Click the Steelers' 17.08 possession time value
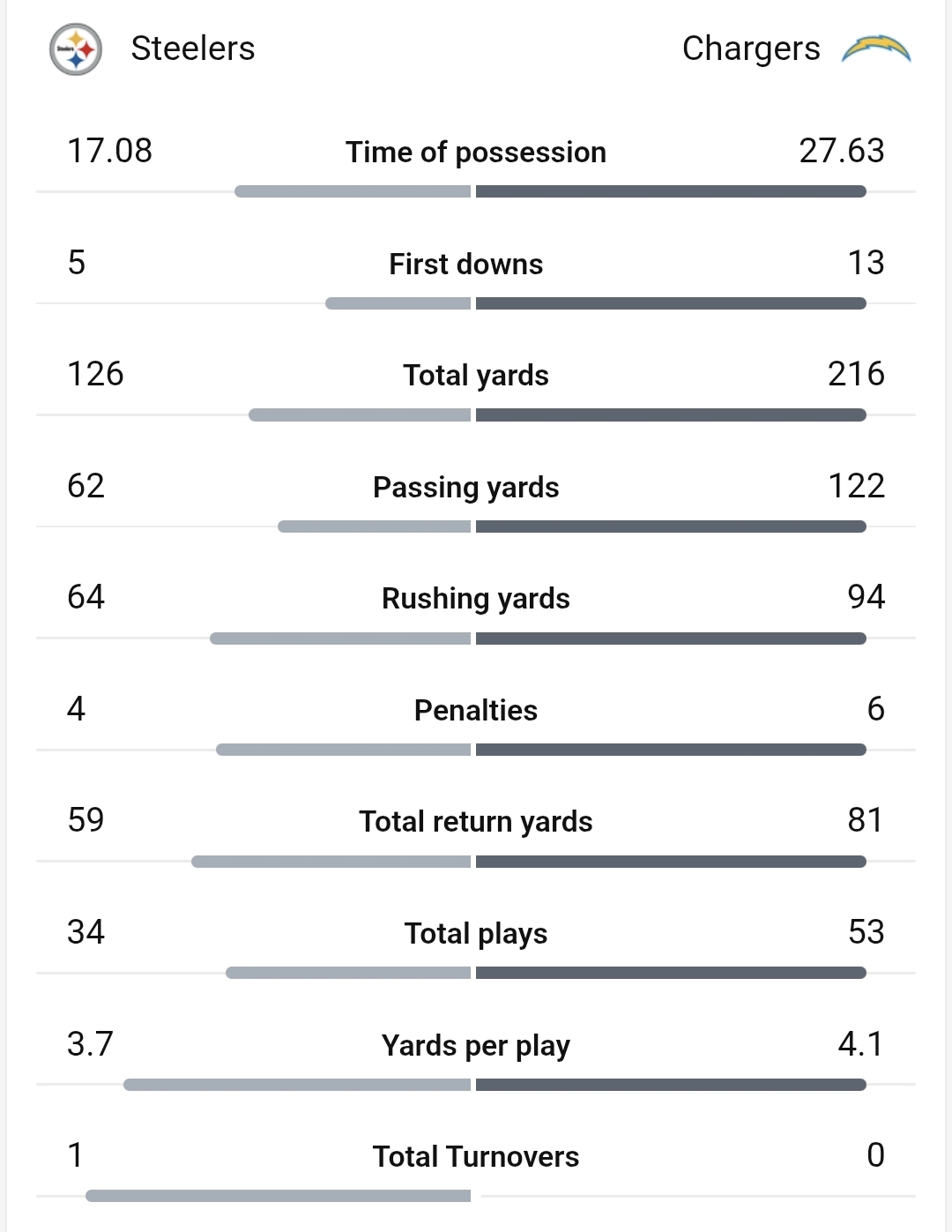The image size is (952, 1232). pyautogui.click(x=110, y=151)
